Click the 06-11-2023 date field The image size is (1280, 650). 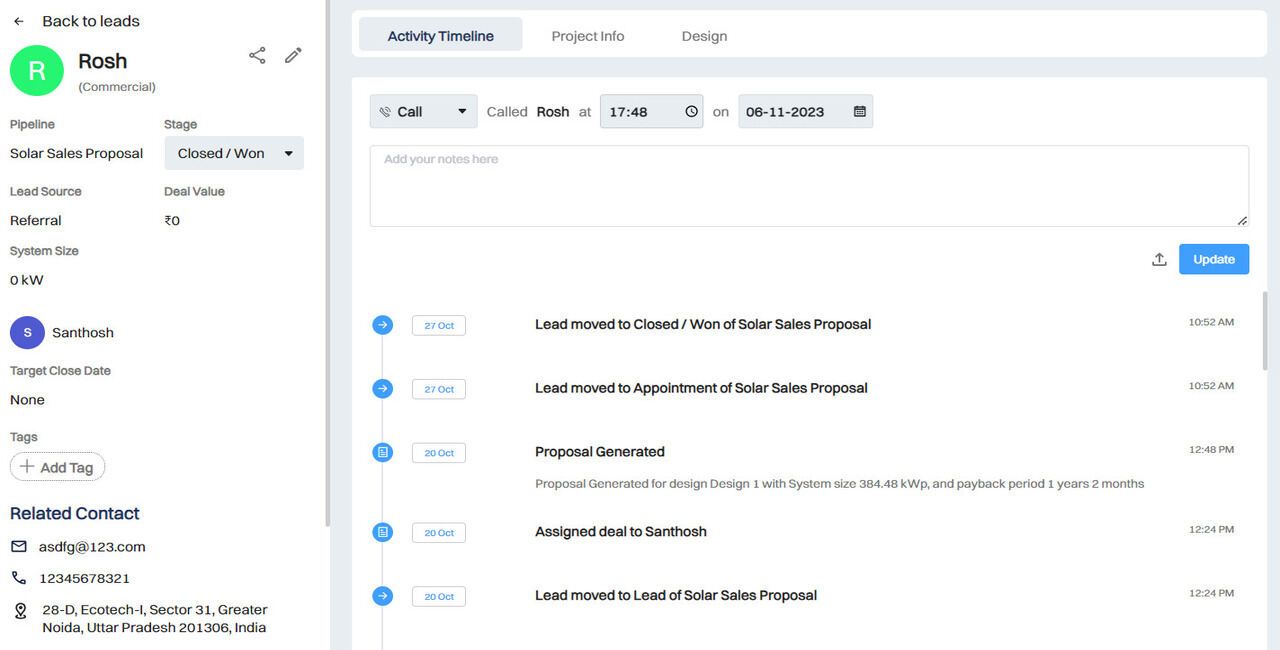click(805, 111)
